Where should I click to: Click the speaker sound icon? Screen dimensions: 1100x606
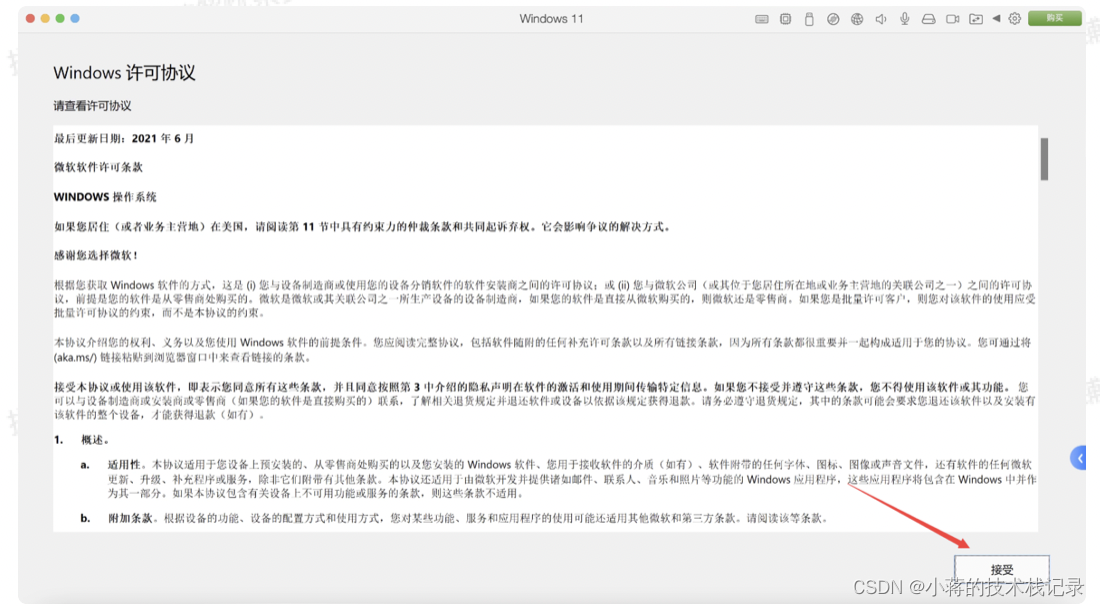click(880, 19)
